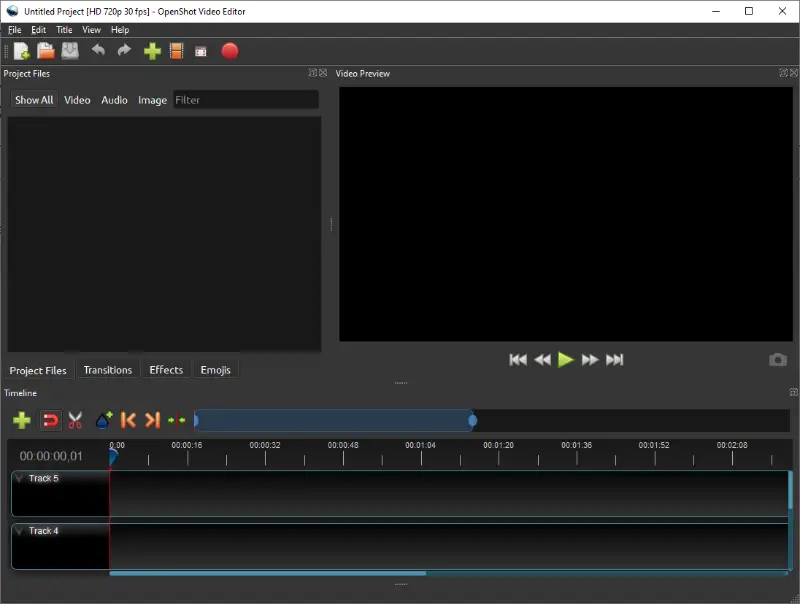Add a marker with the blue drop icon
800x604 pixels.
[104, 420]
